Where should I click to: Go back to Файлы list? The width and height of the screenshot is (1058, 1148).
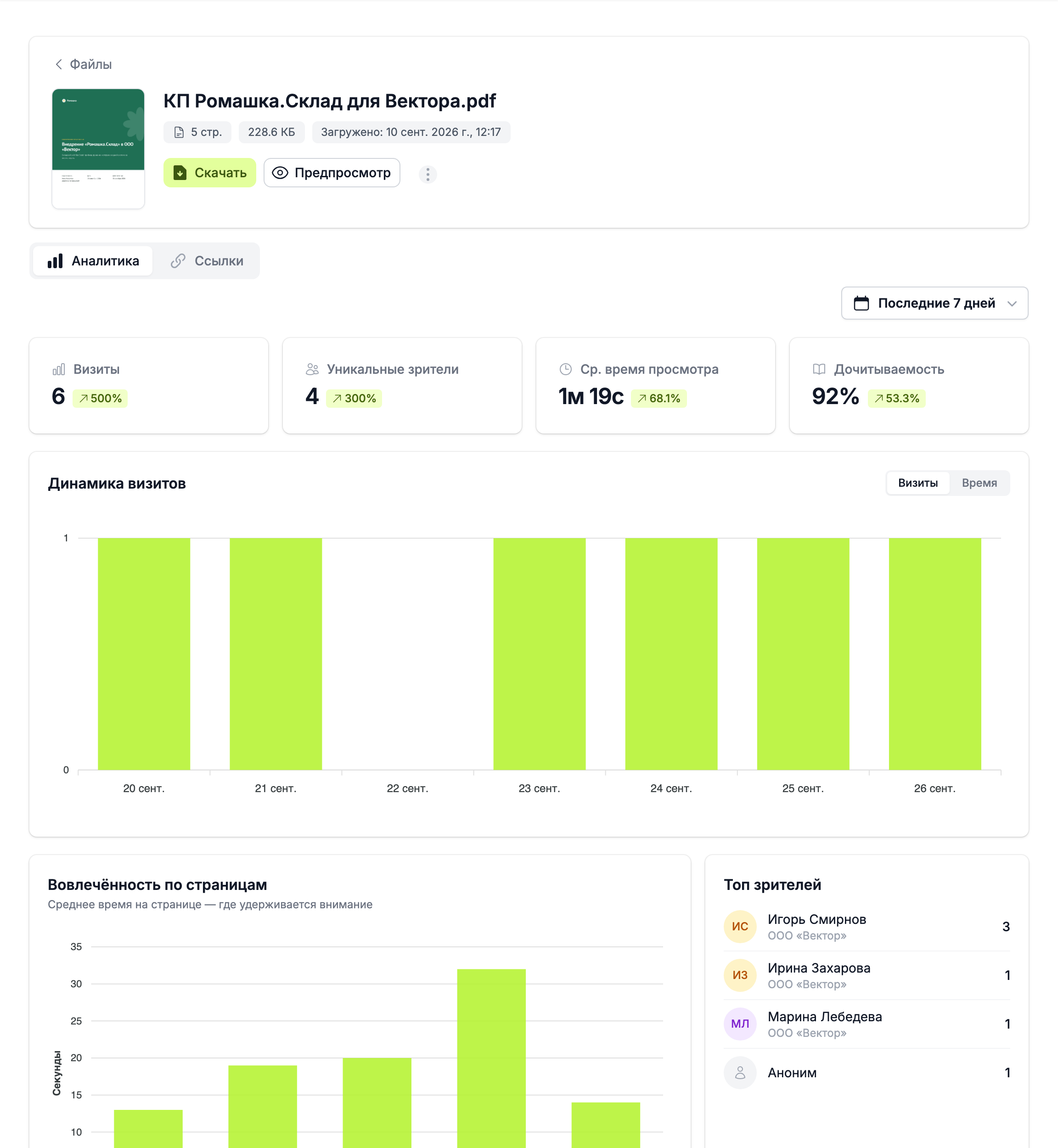83,64
